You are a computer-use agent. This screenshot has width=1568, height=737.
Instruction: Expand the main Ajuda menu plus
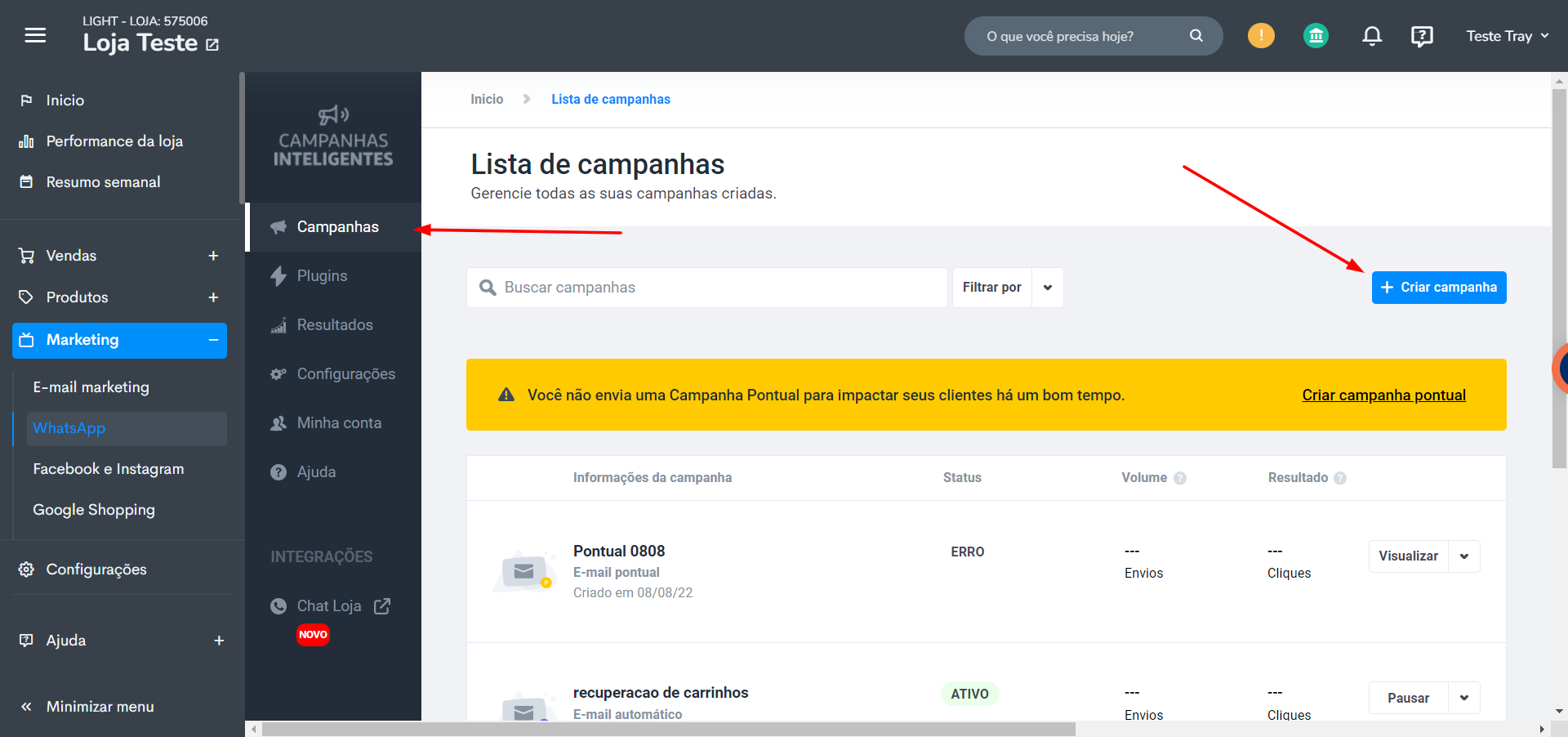(x=219, y=641)
